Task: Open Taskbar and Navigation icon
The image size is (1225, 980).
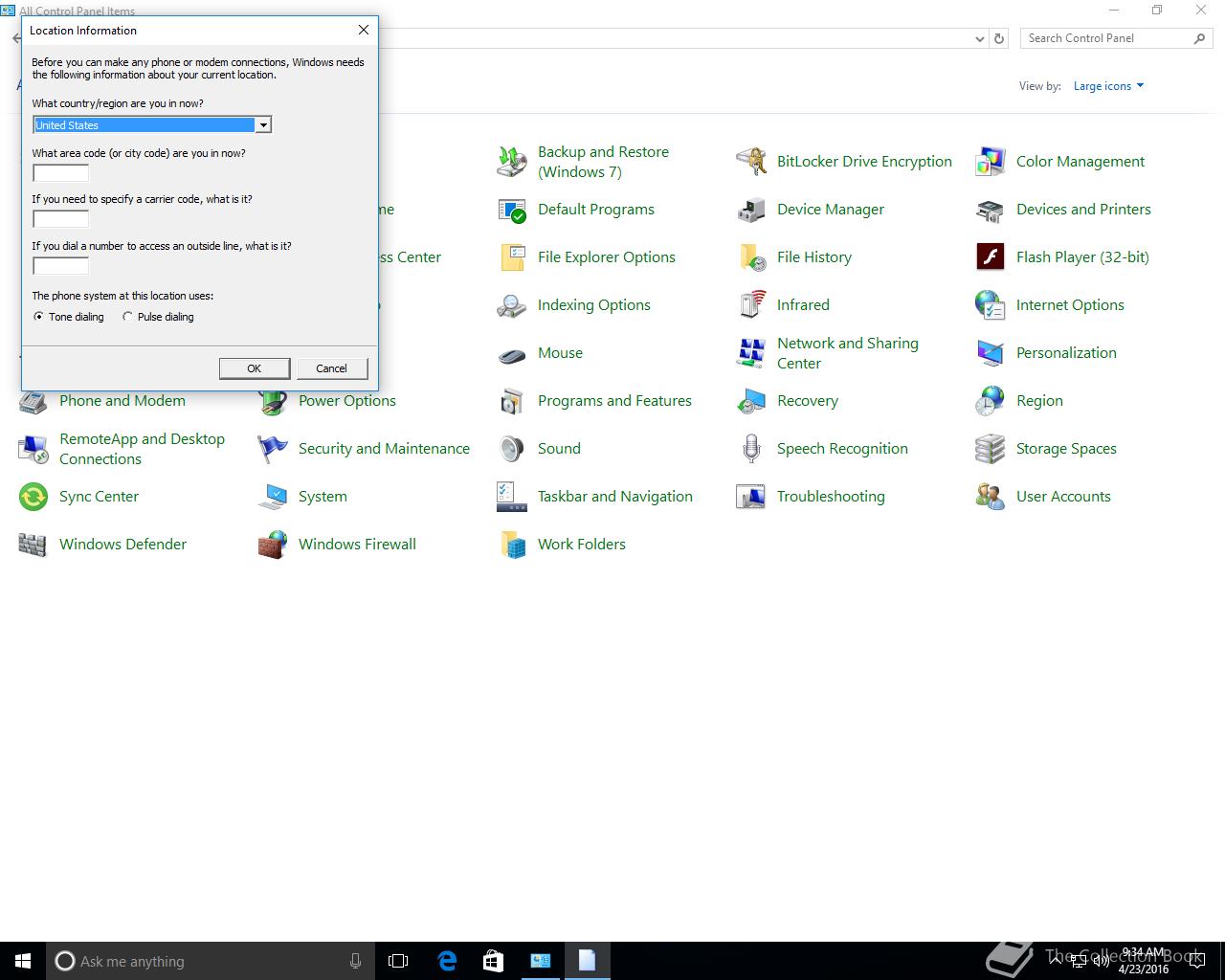Action: click(x=512, y=497)
